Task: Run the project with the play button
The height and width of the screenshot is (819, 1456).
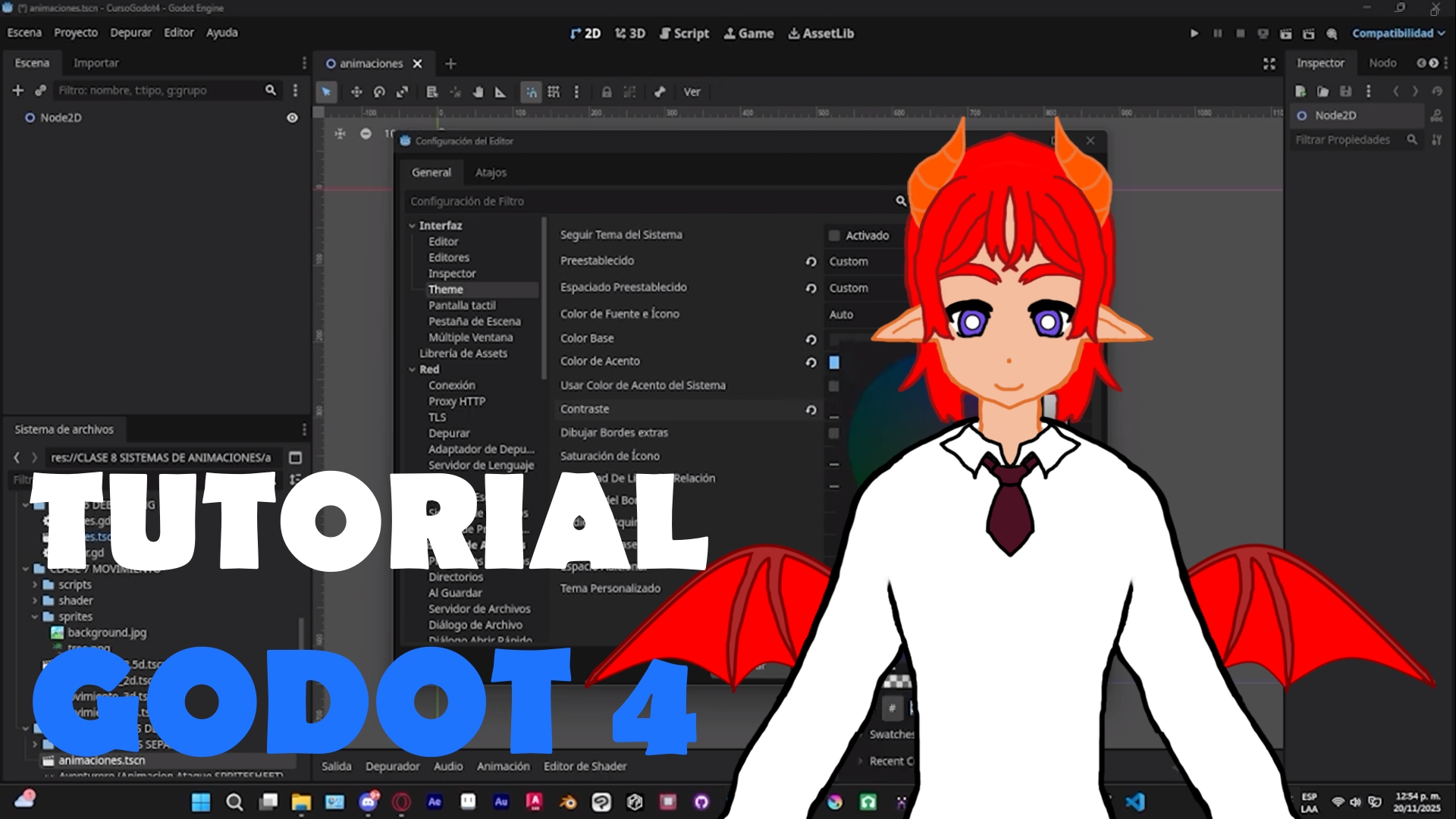Action: coord(1194,33)
